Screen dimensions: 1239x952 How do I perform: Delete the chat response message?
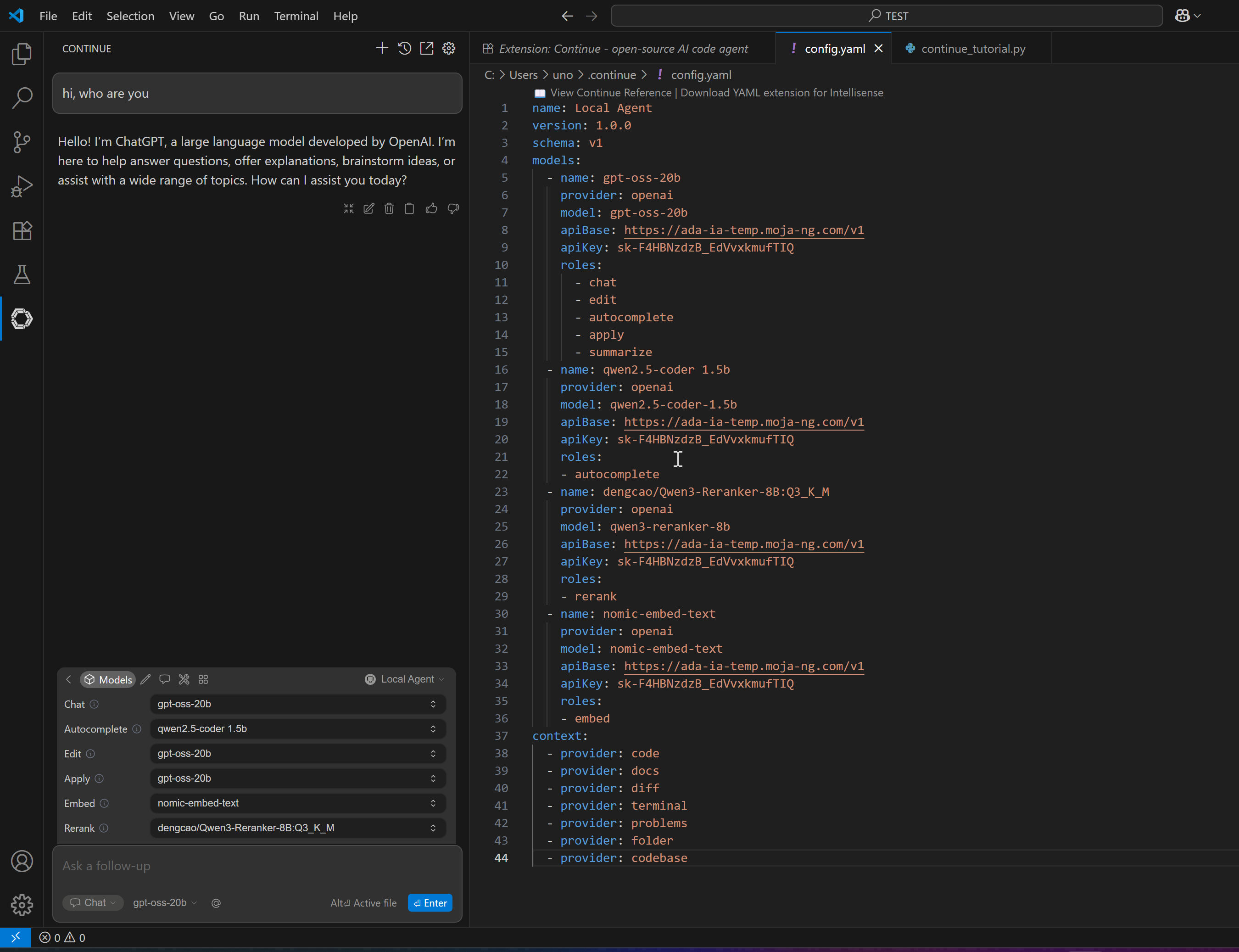point(389,208)
